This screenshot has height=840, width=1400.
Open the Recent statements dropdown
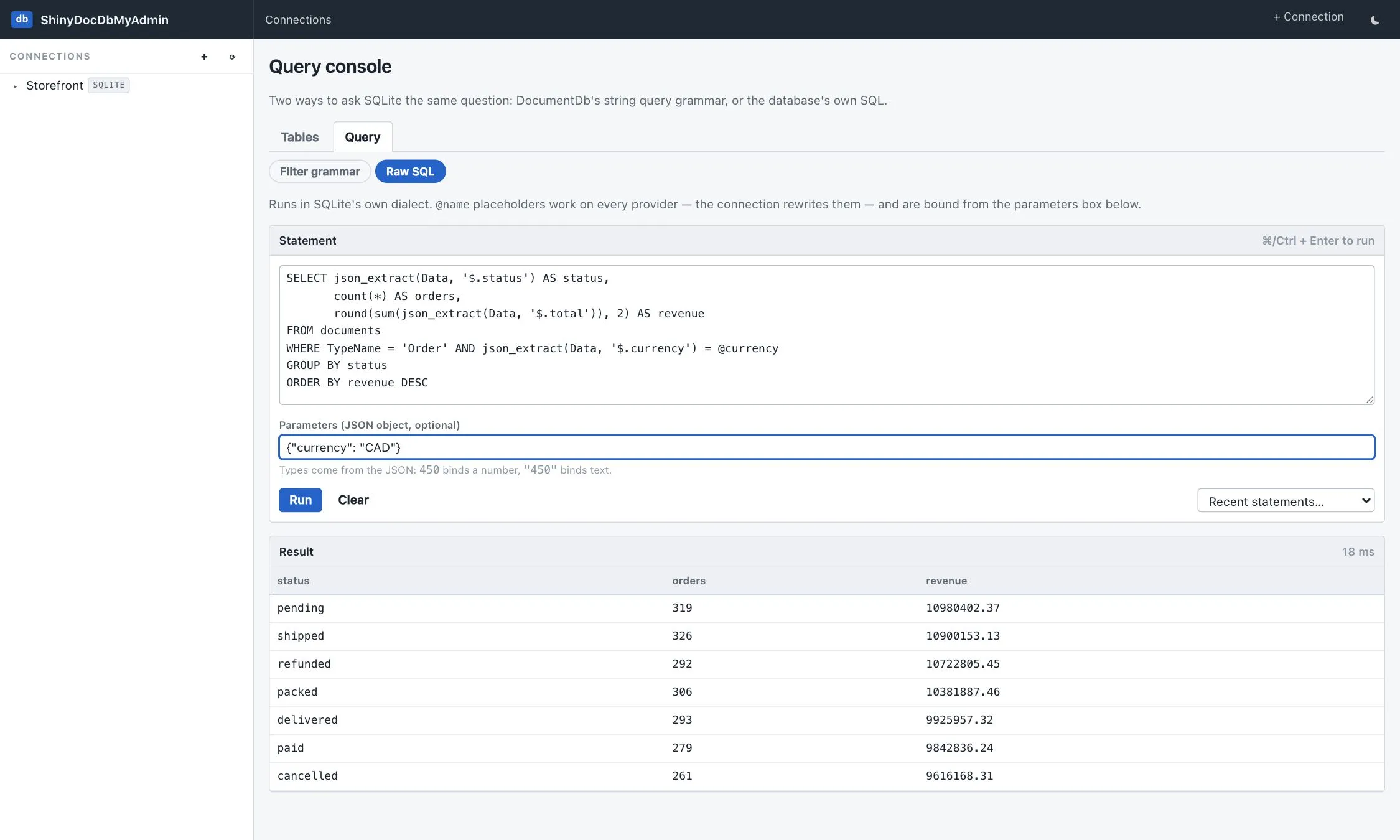(x=1286, y=501)
